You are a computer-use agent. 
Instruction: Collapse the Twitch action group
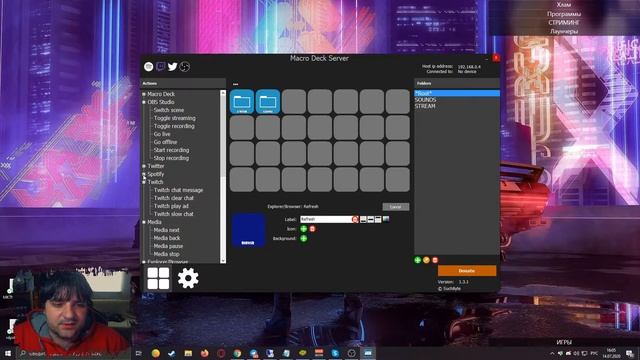(x=144, y=182)
